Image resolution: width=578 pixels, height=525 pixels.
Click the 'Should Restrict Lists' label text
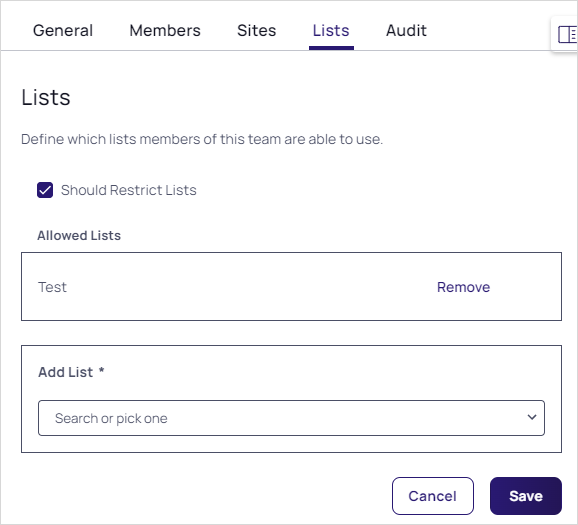point(129,190)
